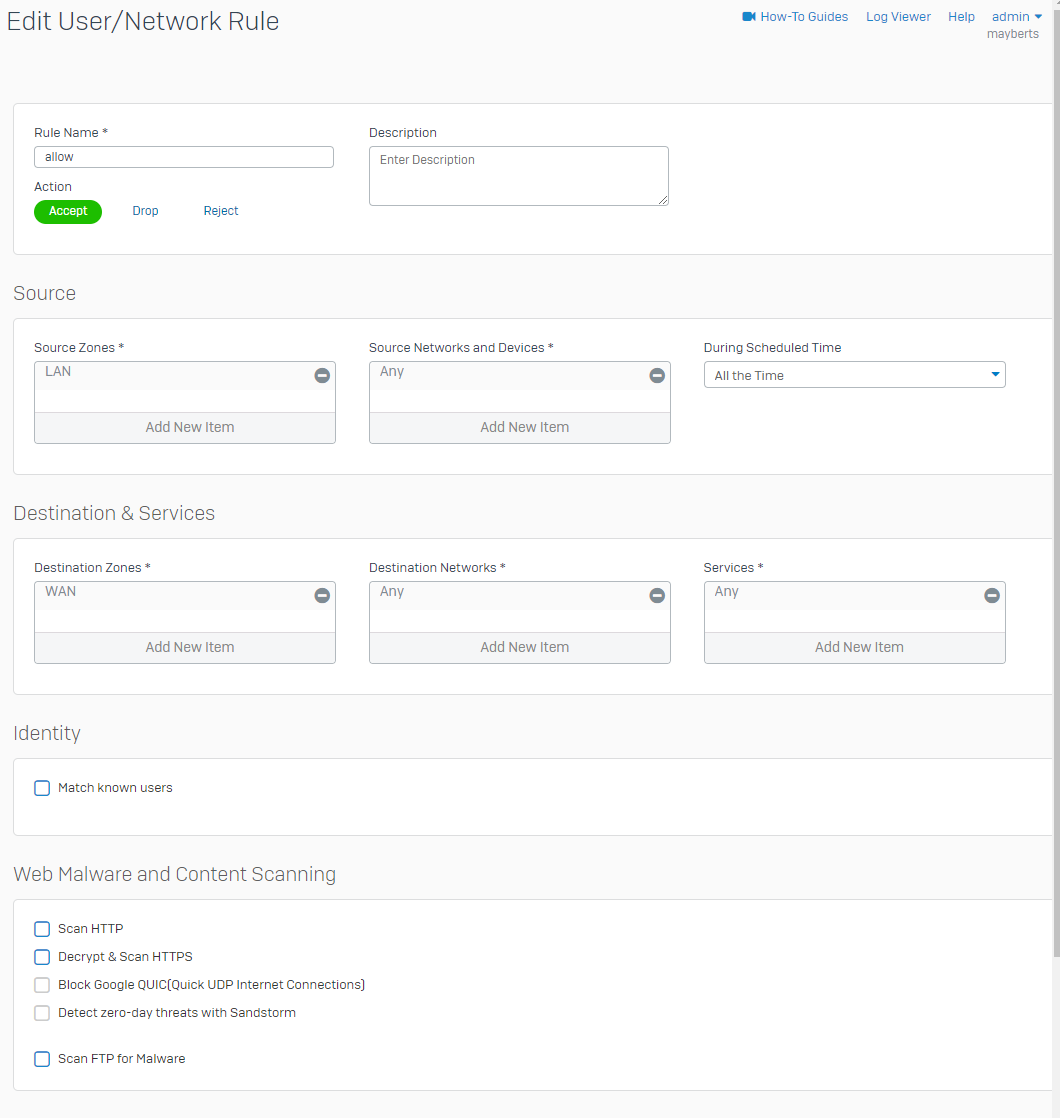Check Scan FTP for Malware
The image size is (1060, 1118).
click(42, 1059)
